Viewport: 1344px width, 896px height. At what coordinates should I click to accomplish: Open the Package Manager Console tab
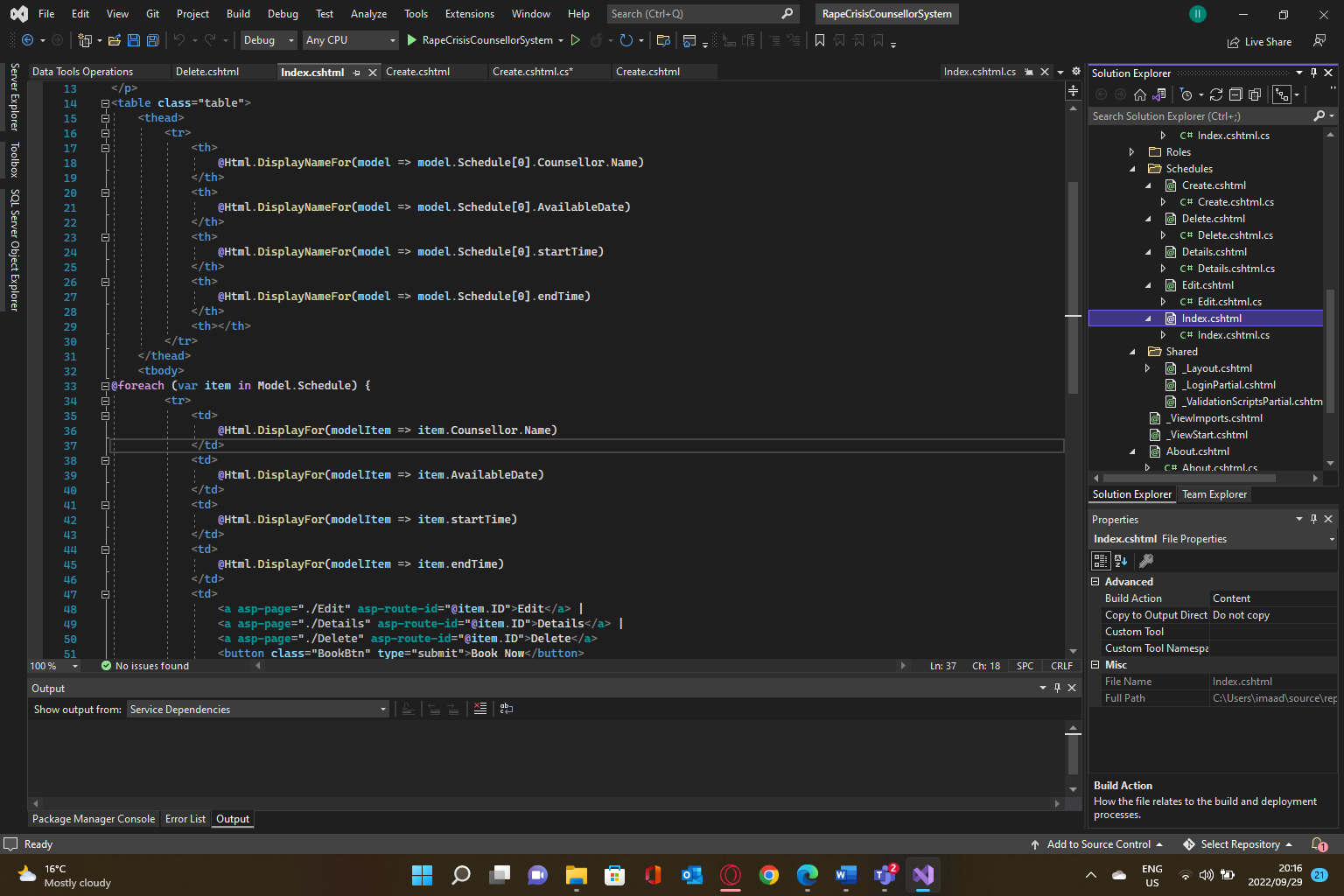click(x=94, y=819)
